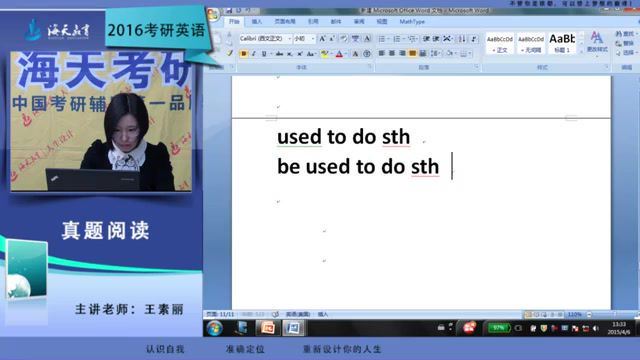The width and height of the screenshot is (640, 360).
Task: Click the Windows Start button
Action: [214, 328]
